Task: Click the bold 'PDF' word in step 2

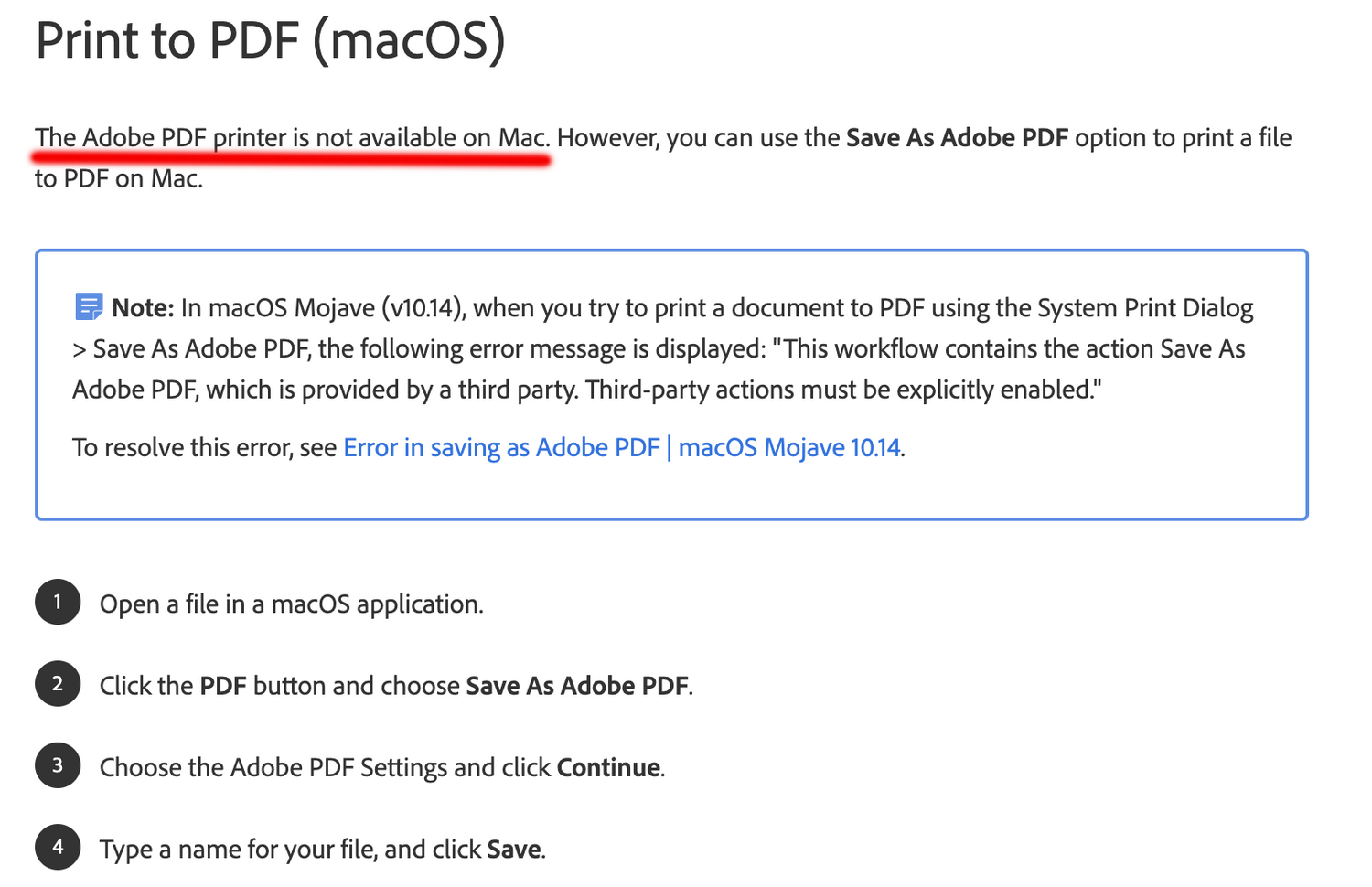Action: coord(223,686)
